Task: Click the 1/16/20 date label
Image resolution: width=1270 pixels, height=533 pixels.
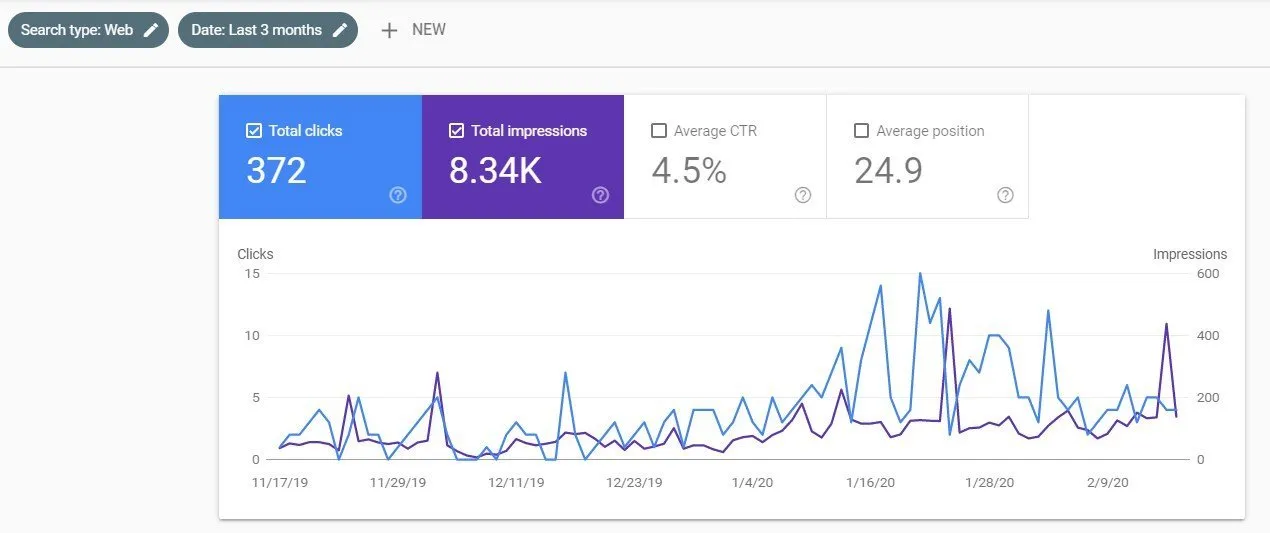Action: (870, 482)
